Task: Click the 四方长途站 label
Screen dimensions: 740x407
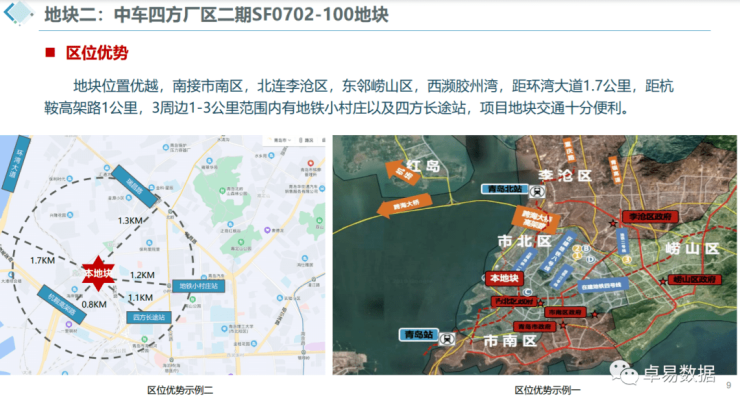Action: coord(149,317)
